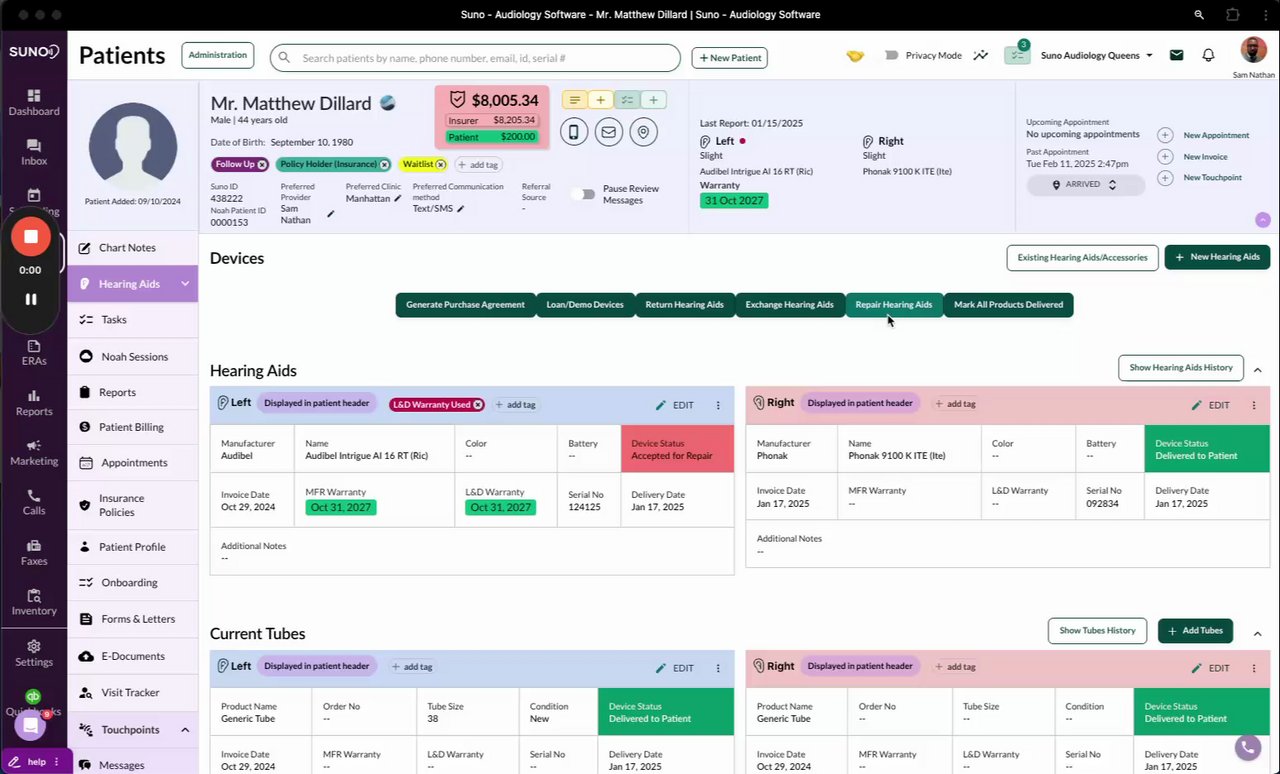Open Insurance Policies menu item
The image size is (1280, 774).
[x=133, y=505]
